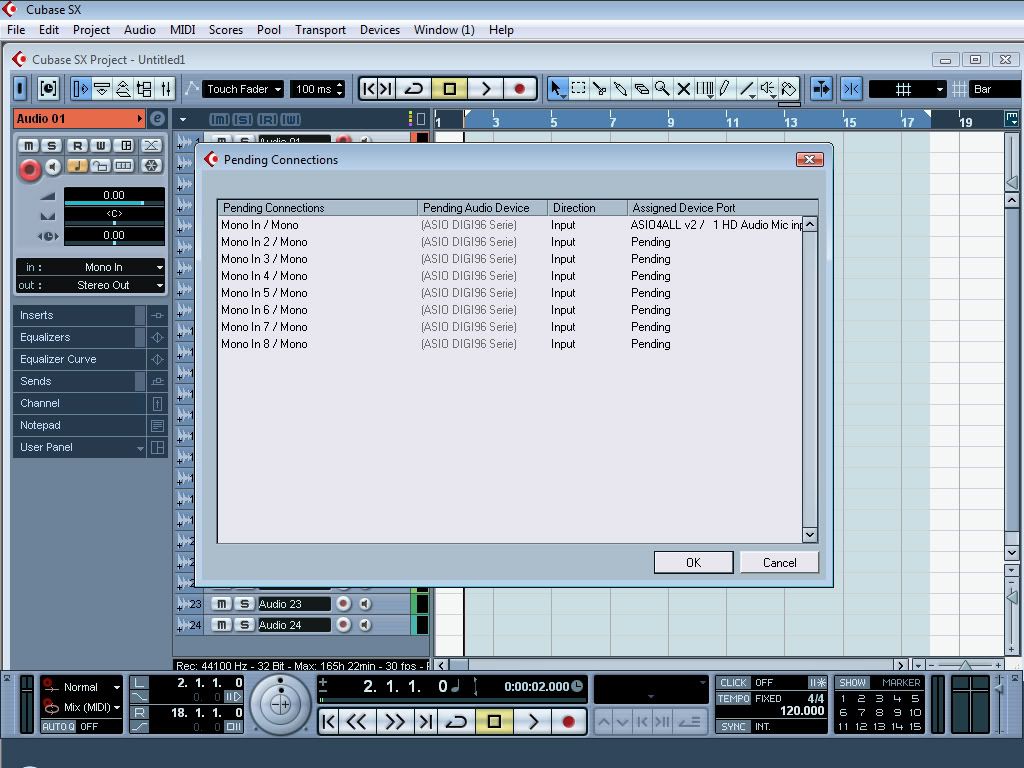
Task: Click the transport panel Record button
Action: pos(569,722)
